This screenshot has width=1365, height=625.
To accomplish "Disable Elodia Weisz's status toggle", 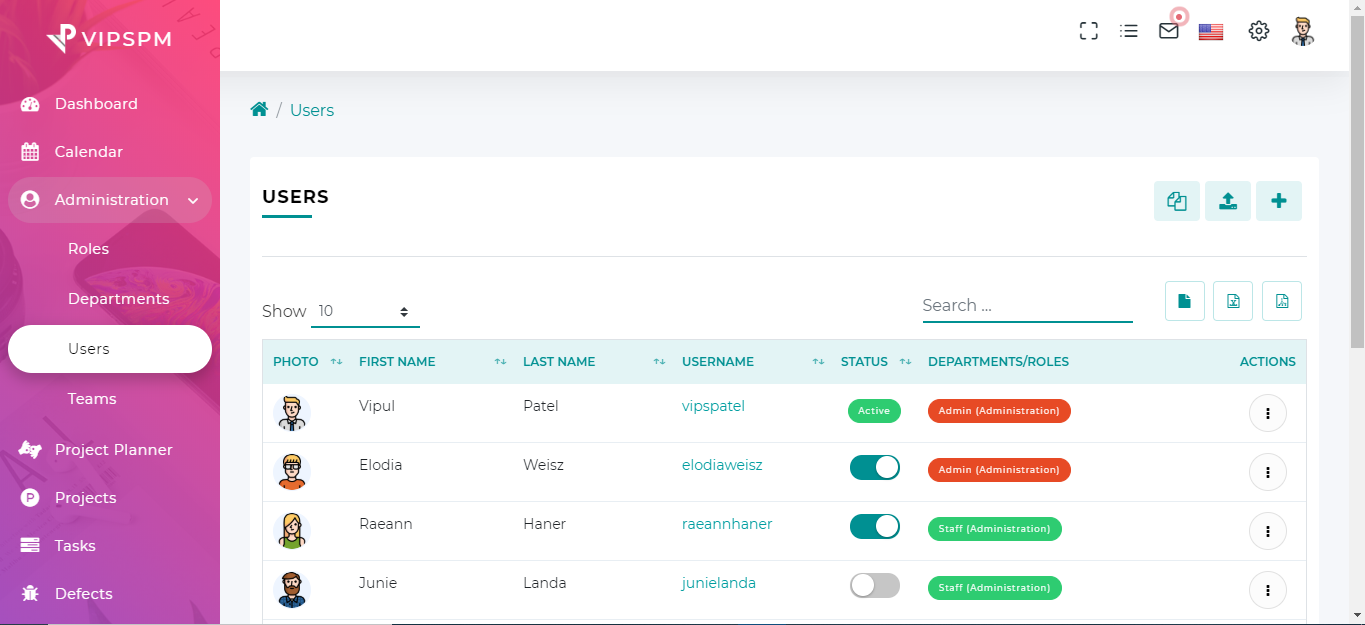I will tap(874, 468).
